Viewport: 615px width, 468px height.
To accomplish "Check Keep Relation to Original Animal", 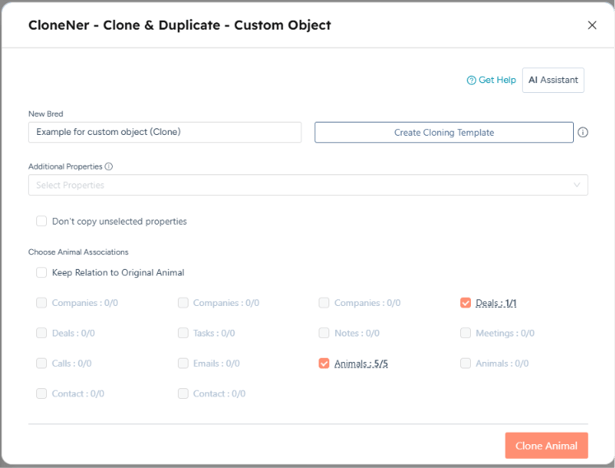I will point(41,272).
